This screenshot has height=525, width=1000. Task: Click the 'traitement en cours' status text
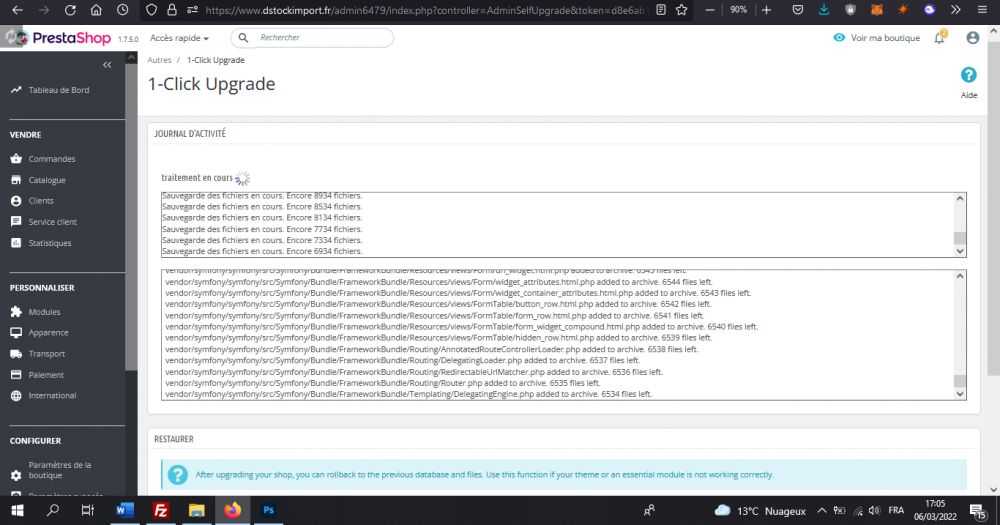coord(197,178)
